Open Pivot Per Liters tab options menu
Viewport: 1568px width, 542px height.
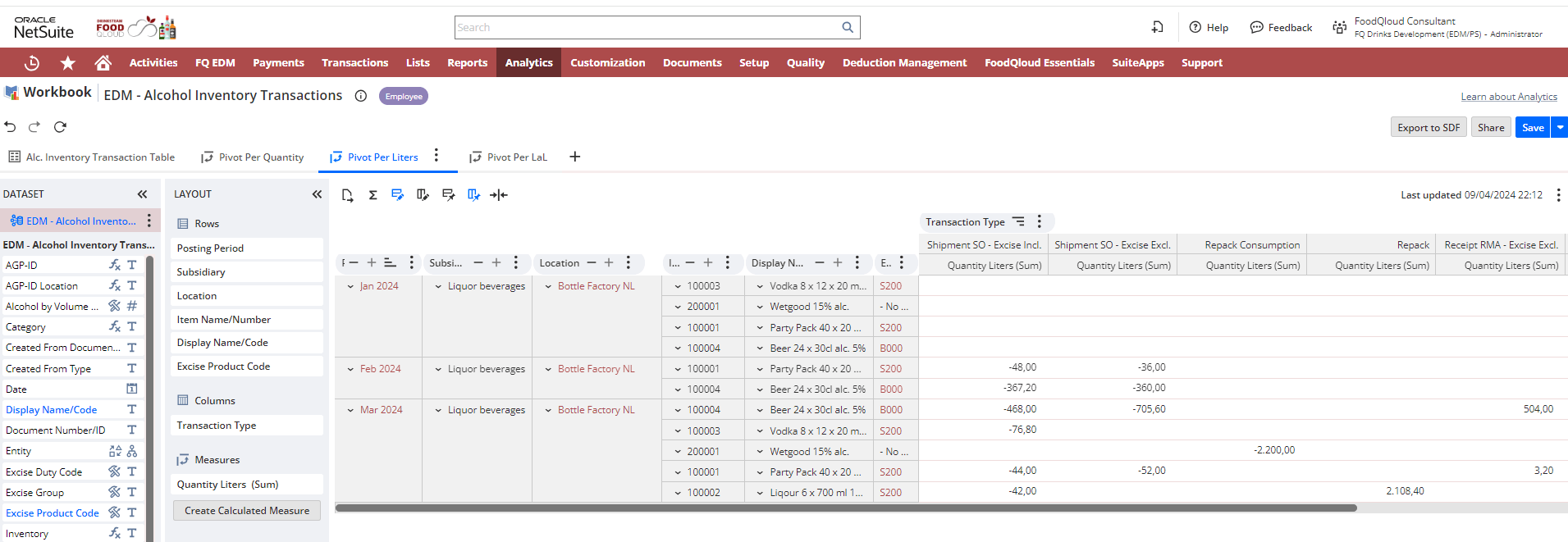click(x=437, y=155)
